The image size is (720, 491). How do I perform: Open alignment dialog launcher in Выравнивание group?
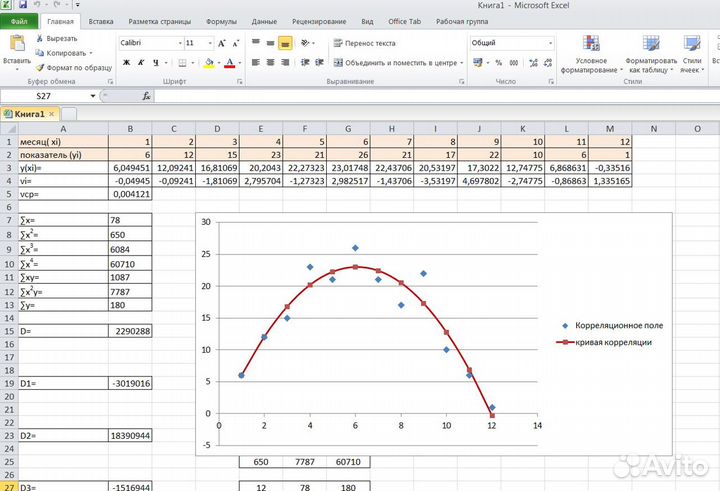pos(461,81)
